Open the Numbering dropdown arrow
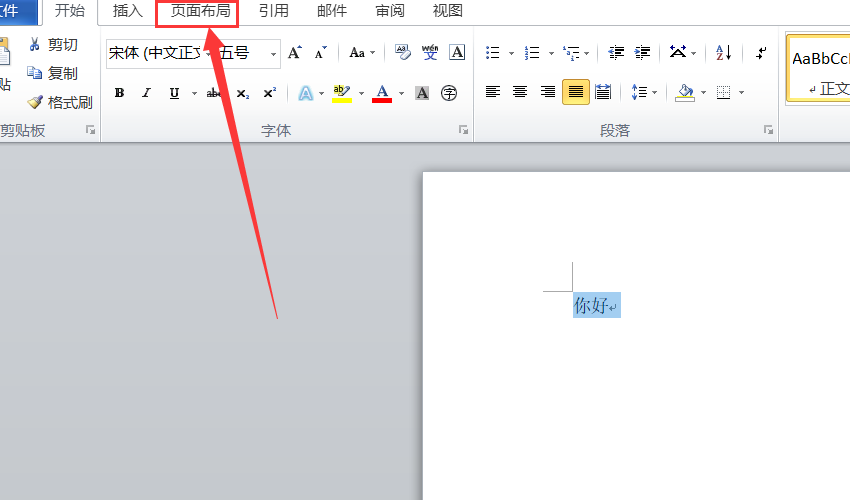 click(551, 53)
